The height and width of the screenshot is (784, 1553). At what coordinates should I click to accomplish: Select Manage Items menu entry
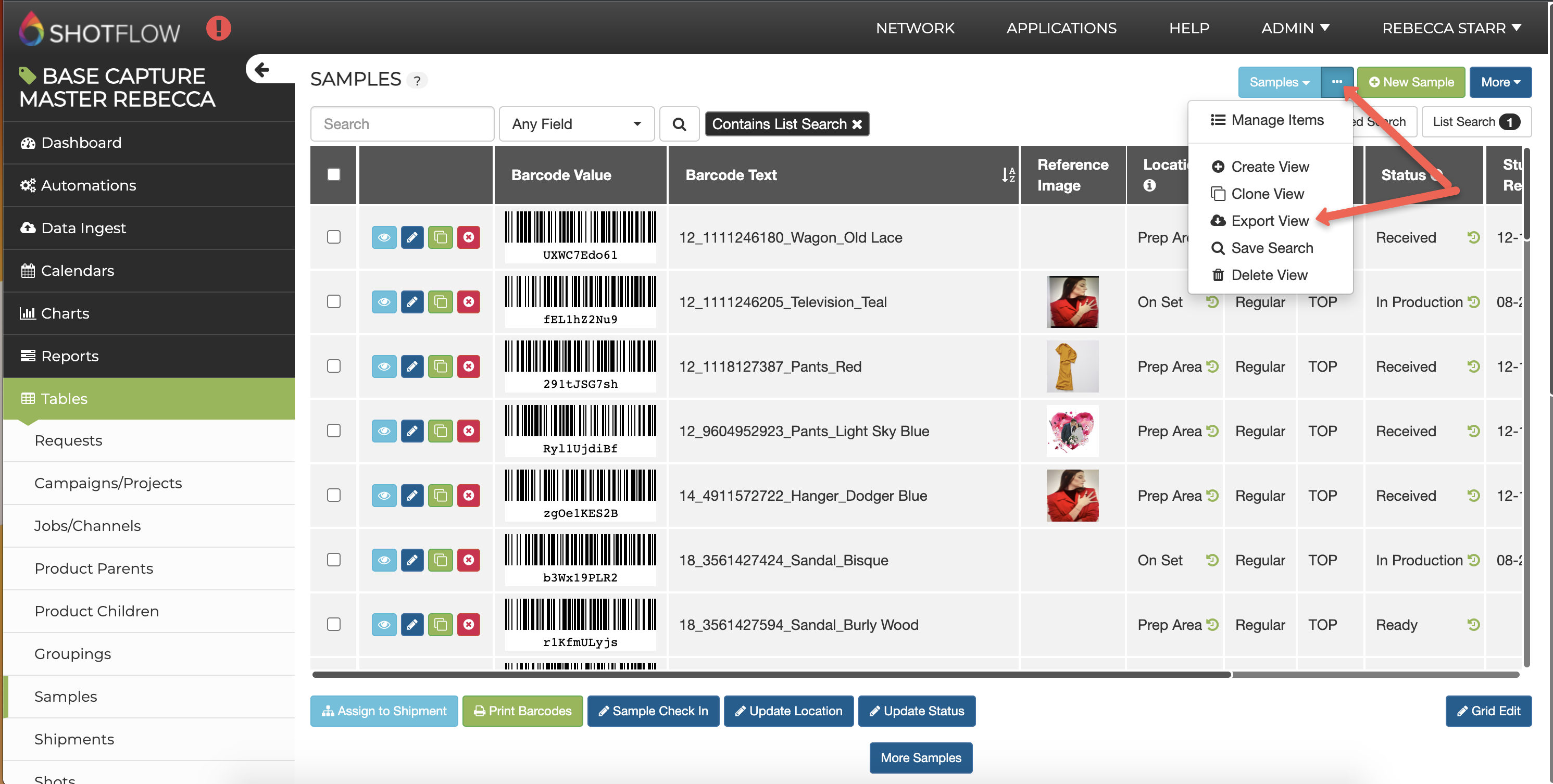pyautogui.click(x=1276, y=120)
